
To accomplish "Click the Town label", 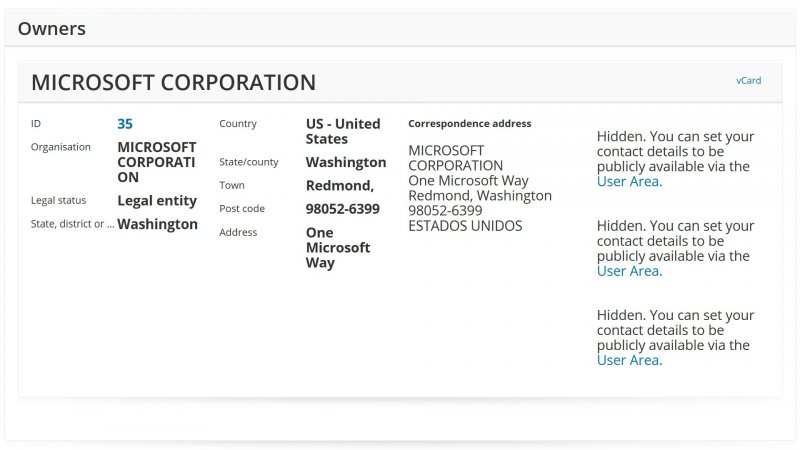I will pos(232,185).
